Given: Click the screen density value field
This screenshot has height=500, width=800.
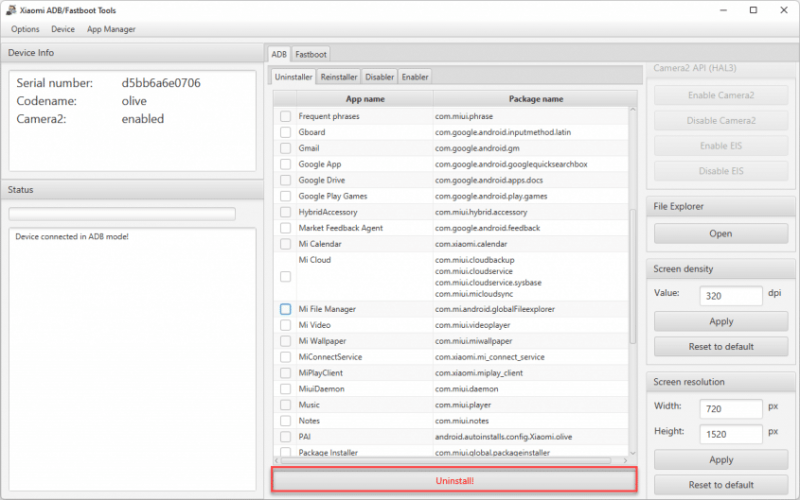Looking at the screenshot, I should pos(731,296).
